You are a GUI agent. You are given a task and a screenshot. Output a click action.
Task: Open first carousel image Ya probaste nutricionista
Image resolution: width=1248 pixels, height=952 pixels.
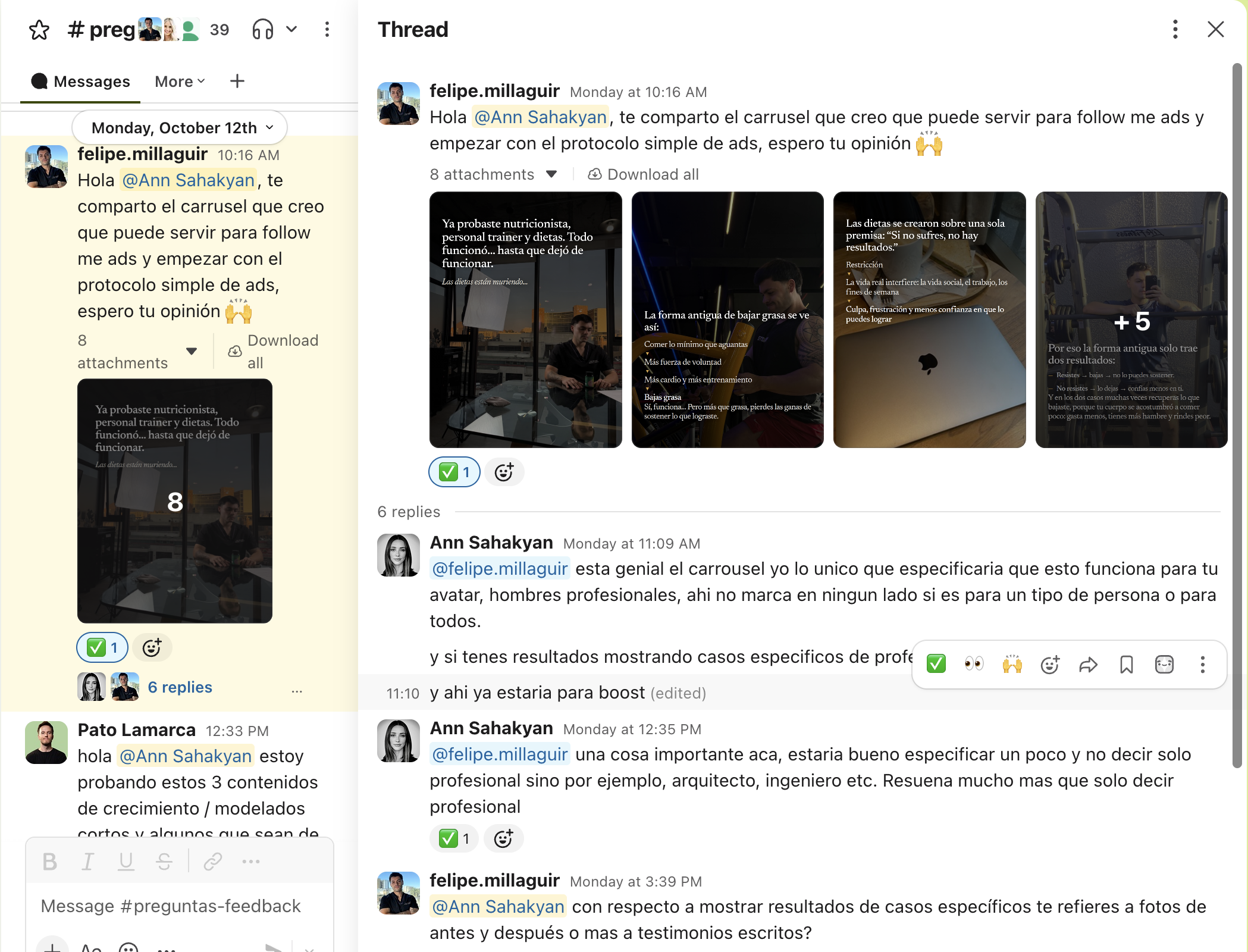(x=526, y=320)
